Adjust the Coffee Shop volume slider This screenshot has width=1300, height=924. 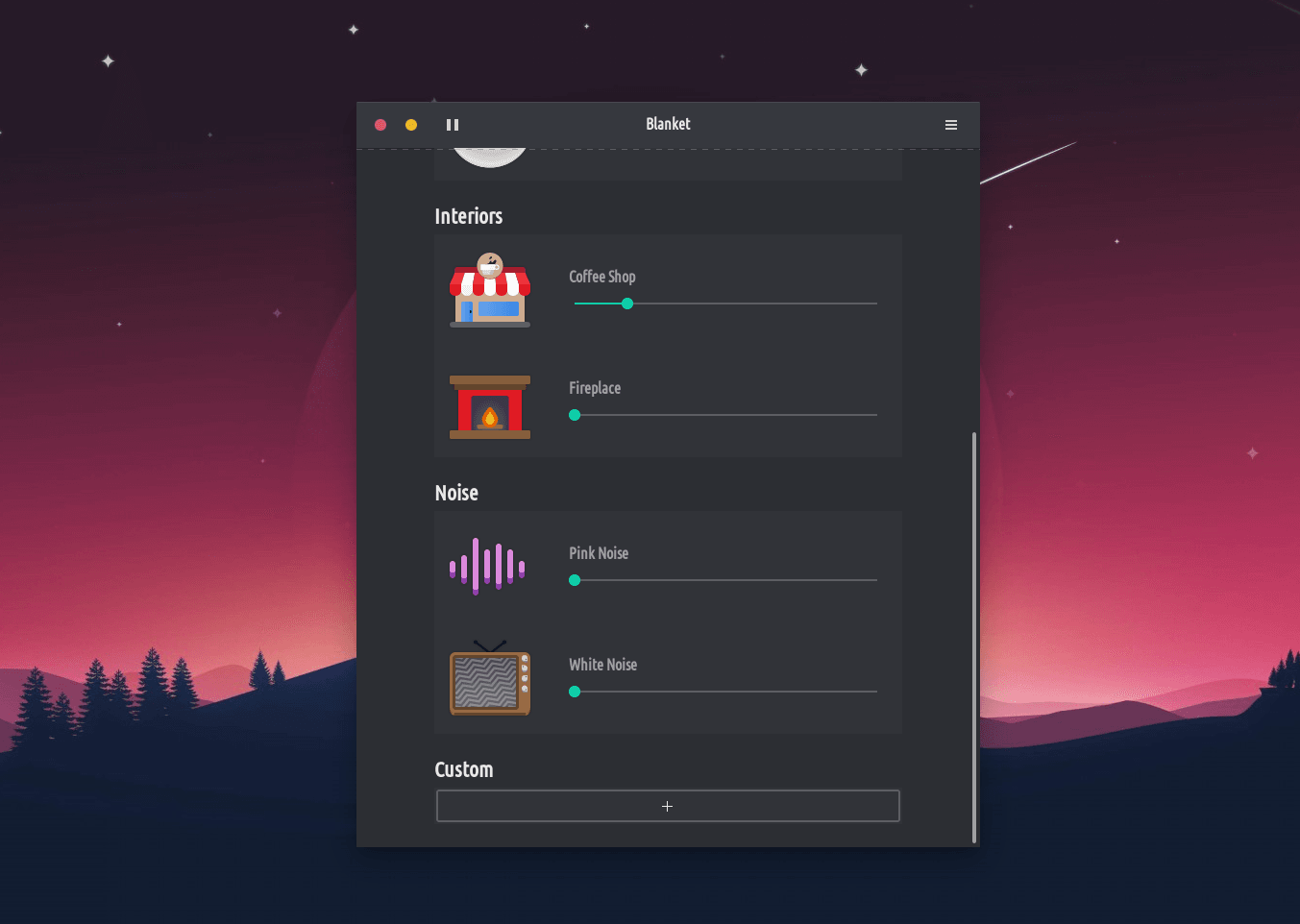725,304
